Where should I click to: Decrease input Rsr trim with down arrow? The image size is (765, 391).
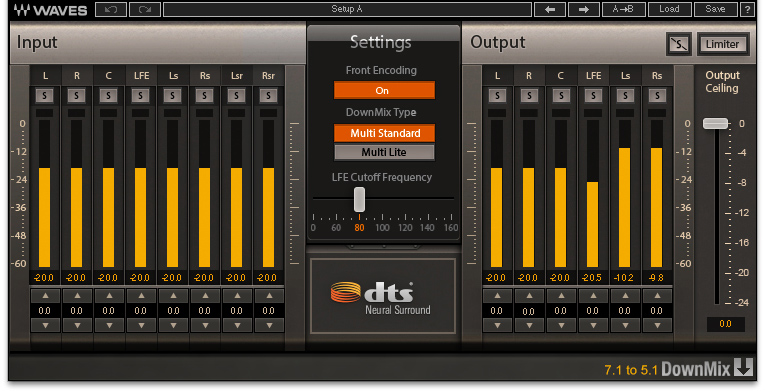click(269, 325)
